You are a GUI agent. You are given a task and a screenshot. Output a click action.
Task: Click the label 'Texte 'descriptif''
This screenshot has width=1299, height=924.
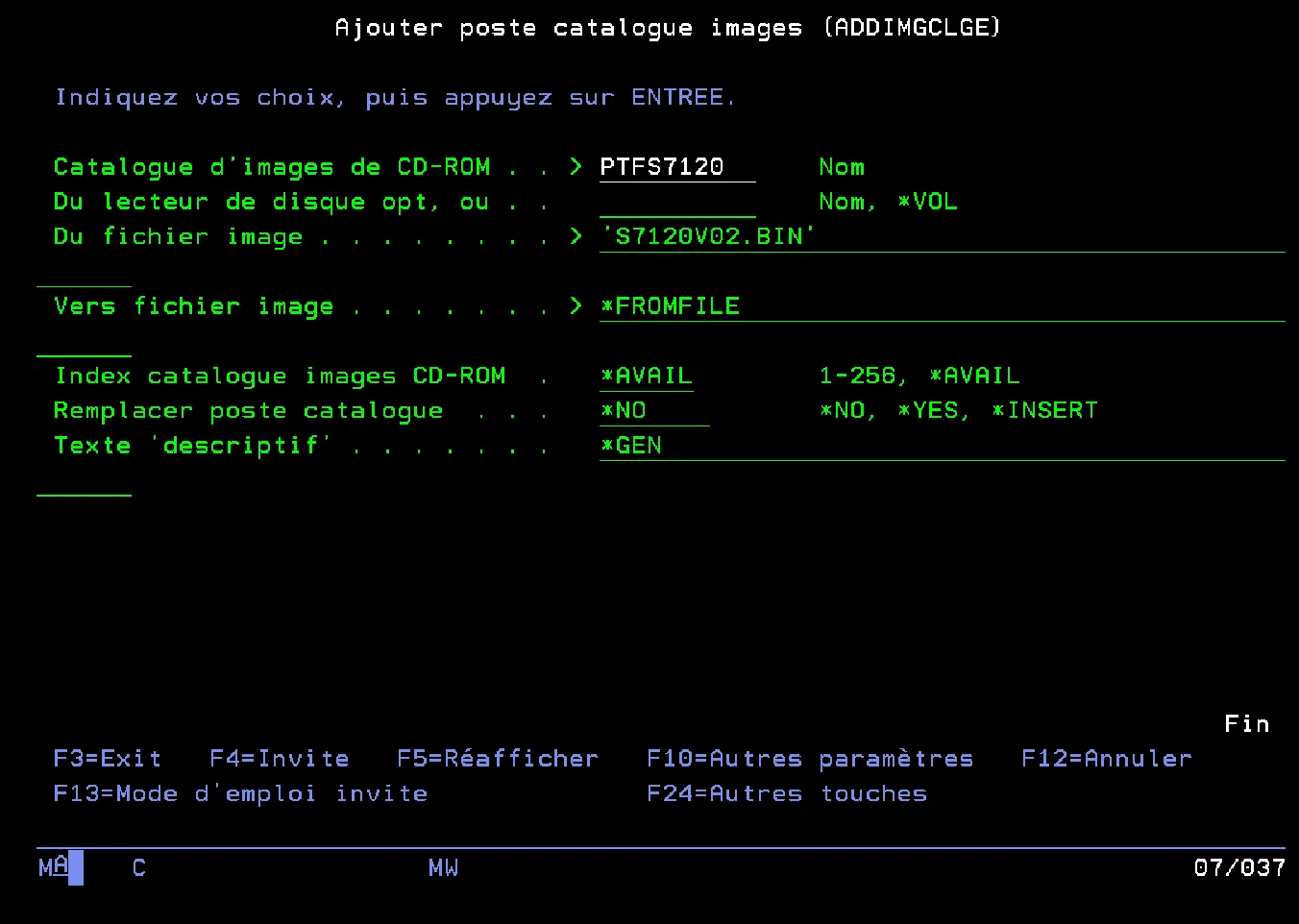(x=193, y=446)
